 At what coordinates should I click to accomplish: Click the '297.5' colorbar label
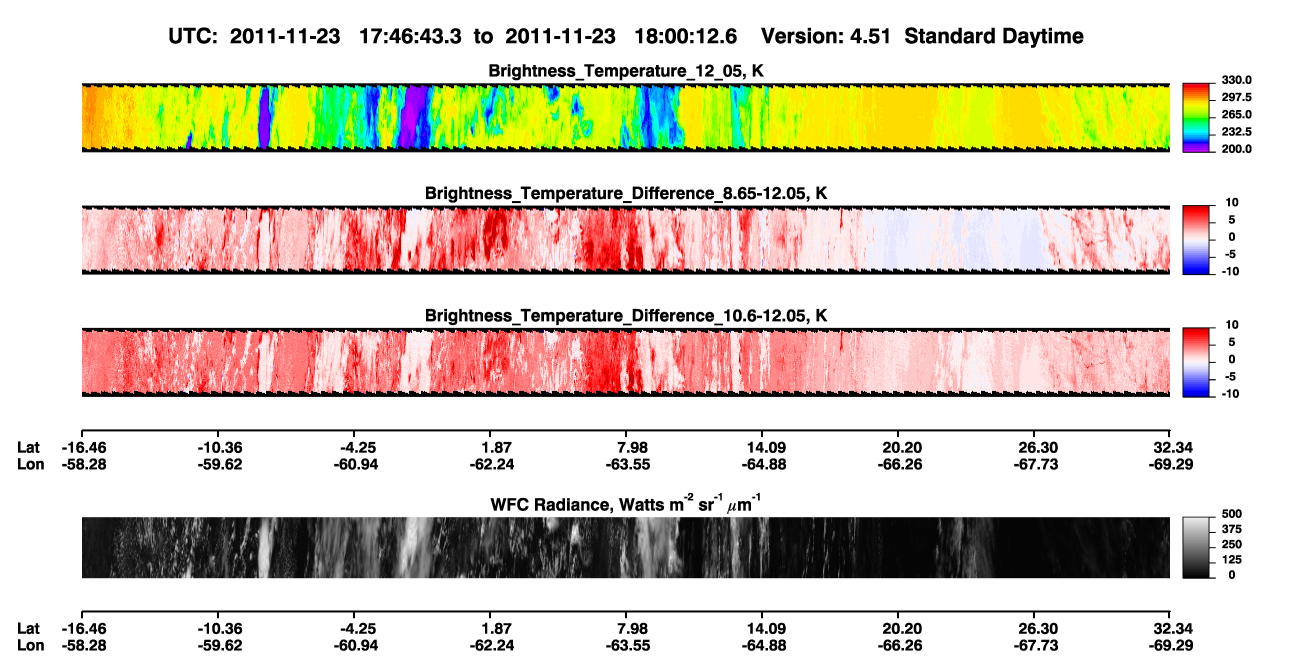coord(1236,98)
